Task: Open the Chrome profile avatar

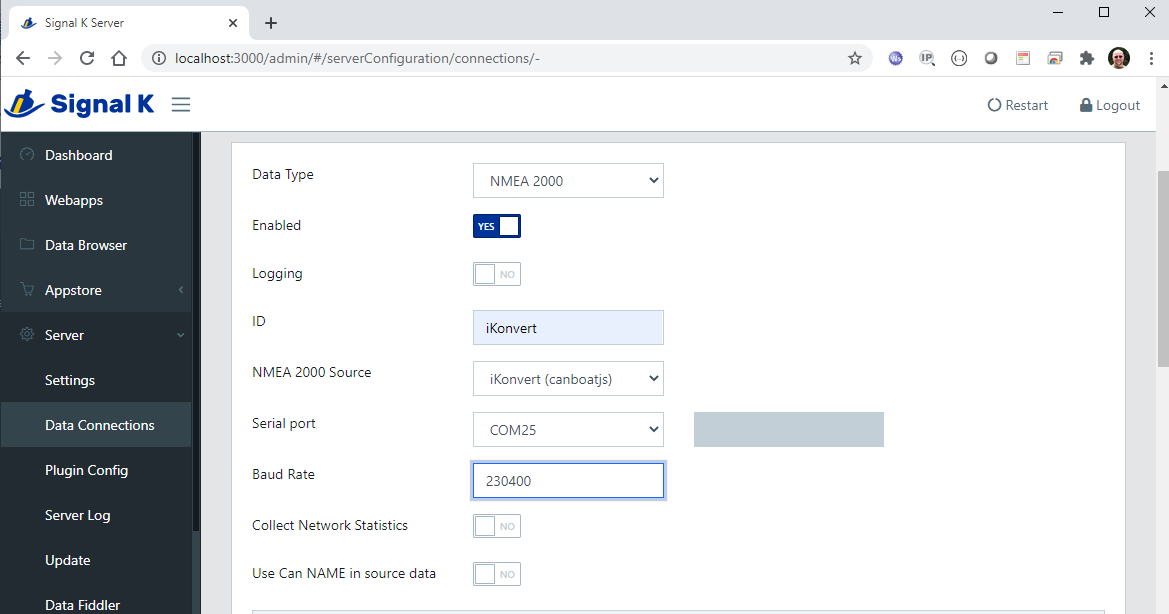Action: click(1119, 59)
